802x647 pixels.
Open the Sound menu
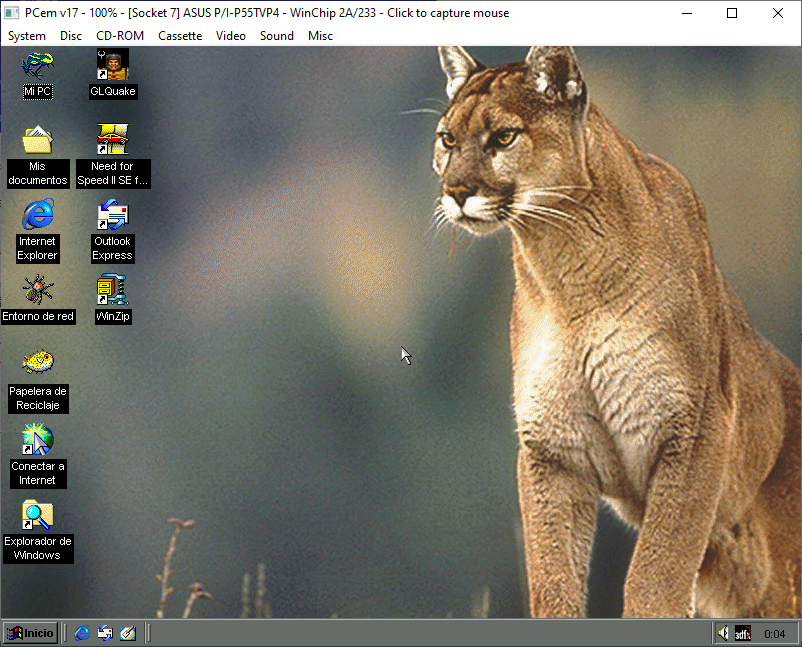[277, 36]
